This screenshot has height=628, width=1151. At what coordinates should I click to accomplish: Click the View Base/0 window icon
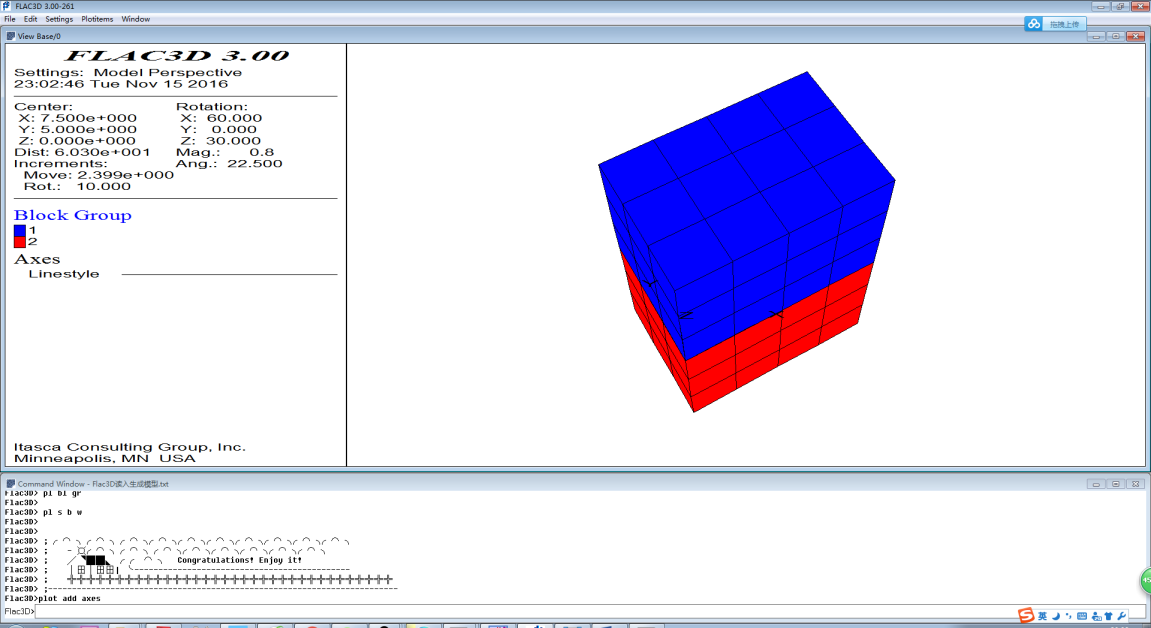coord(11,36)
